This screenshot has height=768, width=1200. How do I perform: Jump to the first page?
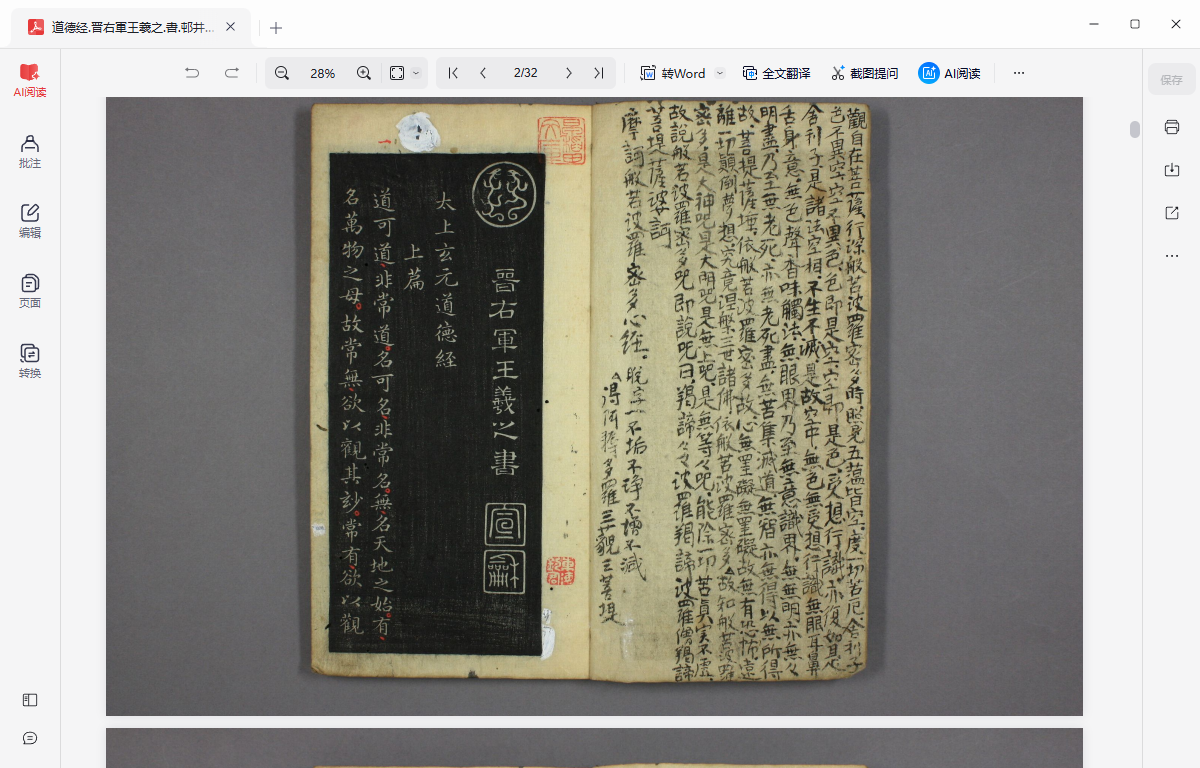pos(453,73)
